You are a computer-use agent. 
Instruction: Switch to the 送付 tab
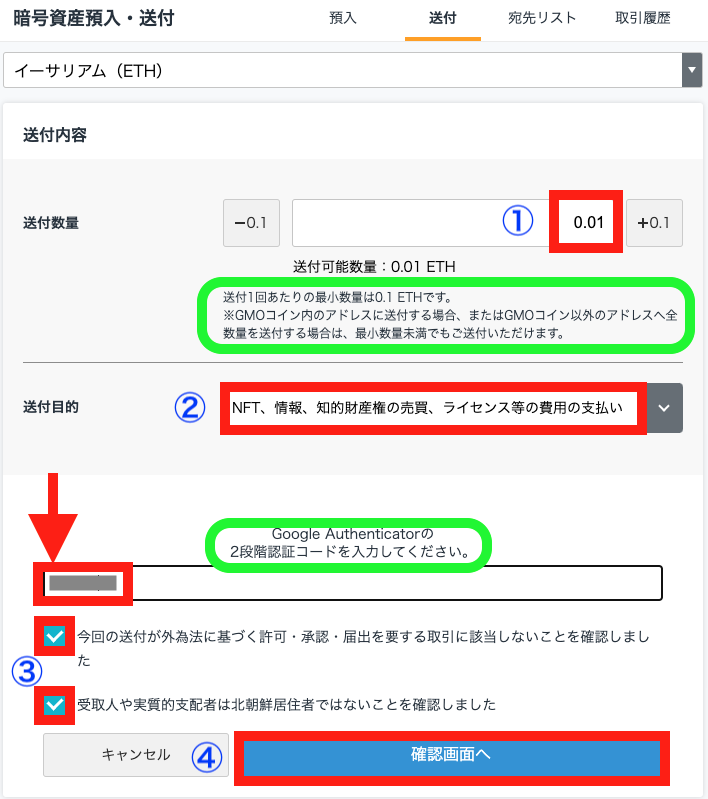(442, 18)
